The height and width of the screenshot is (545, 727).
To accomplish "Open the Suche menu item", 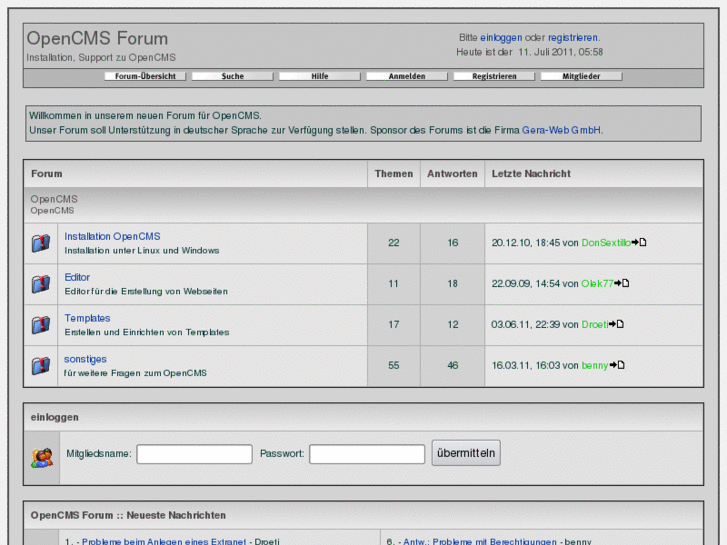I will tap(232, 76).
